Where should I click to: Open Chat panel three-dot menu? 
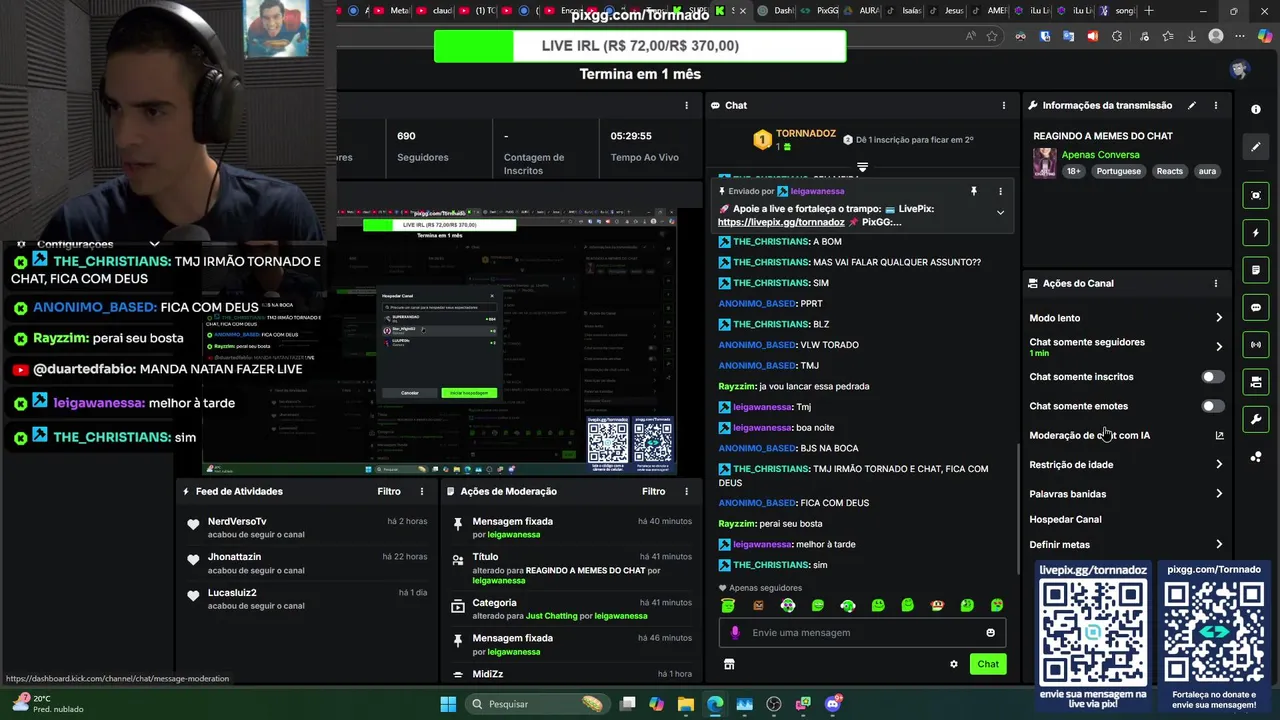coord(1004,105)
